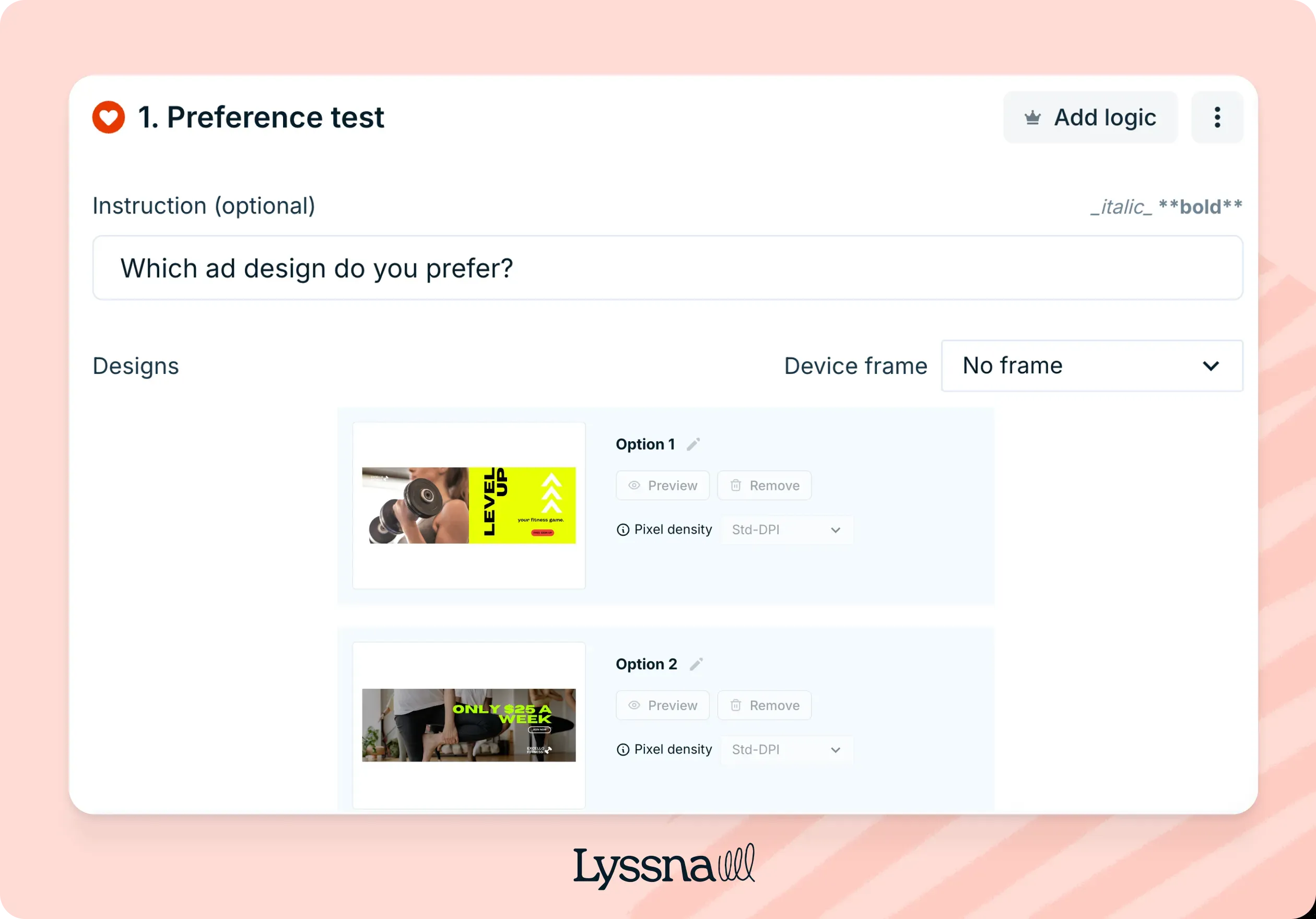Preview the Option 1 design

tap(663, 485)
